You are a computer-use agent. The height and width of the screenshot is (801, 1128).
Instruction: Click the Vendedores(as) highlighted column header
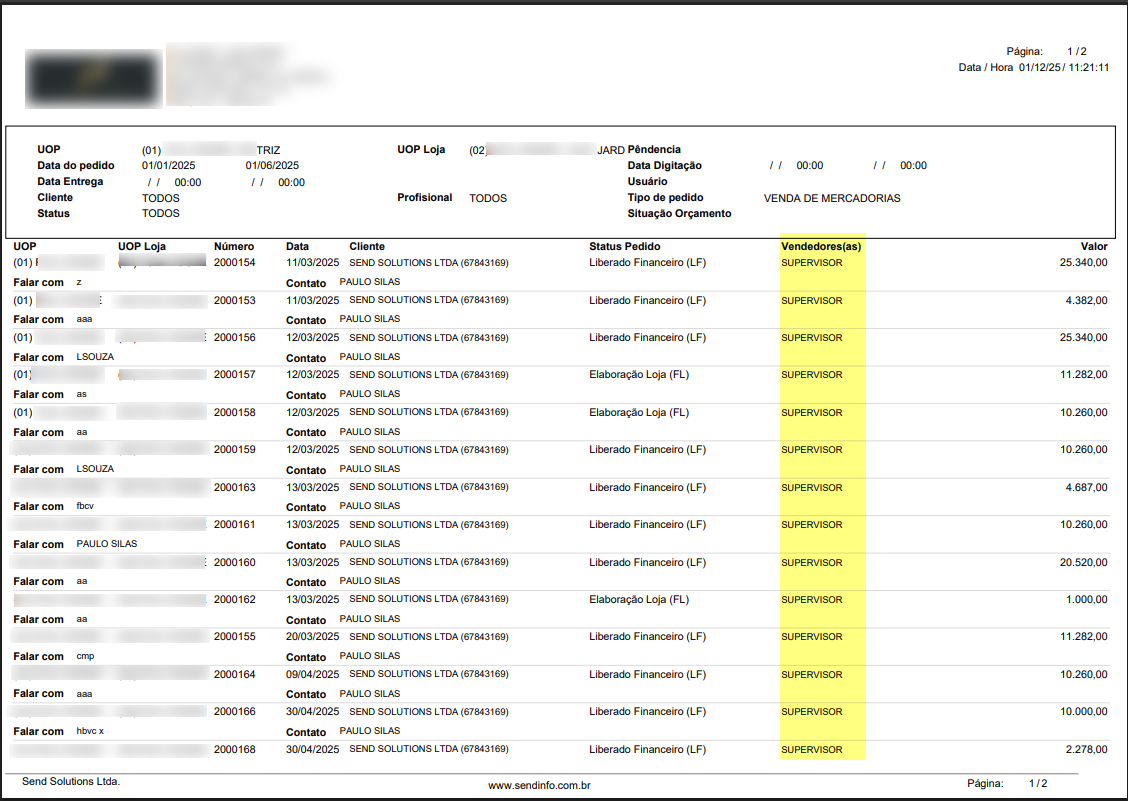point(821,246)
